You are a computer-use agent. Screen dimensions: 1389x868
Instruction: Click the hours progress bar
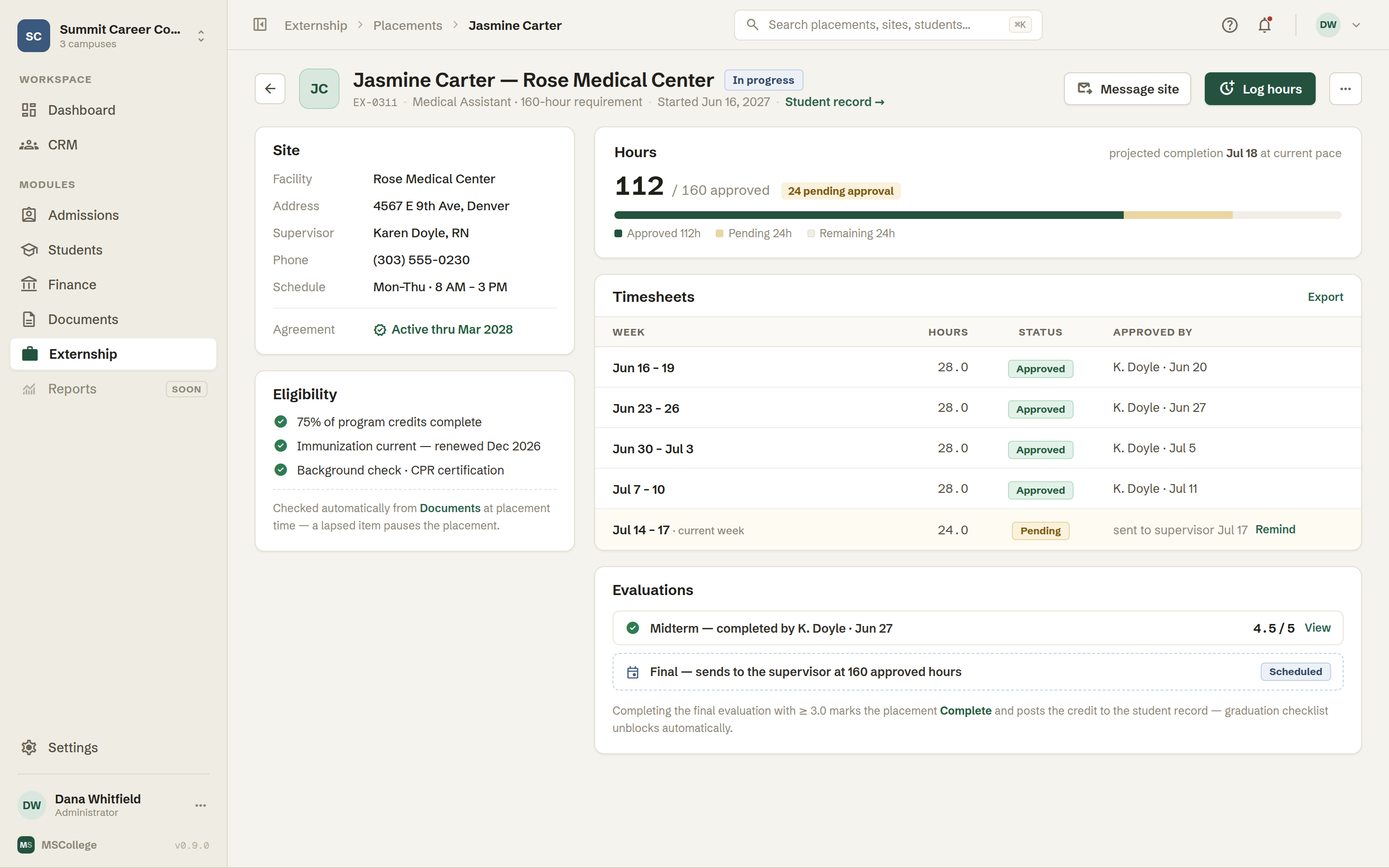click(x=978, y=215)
